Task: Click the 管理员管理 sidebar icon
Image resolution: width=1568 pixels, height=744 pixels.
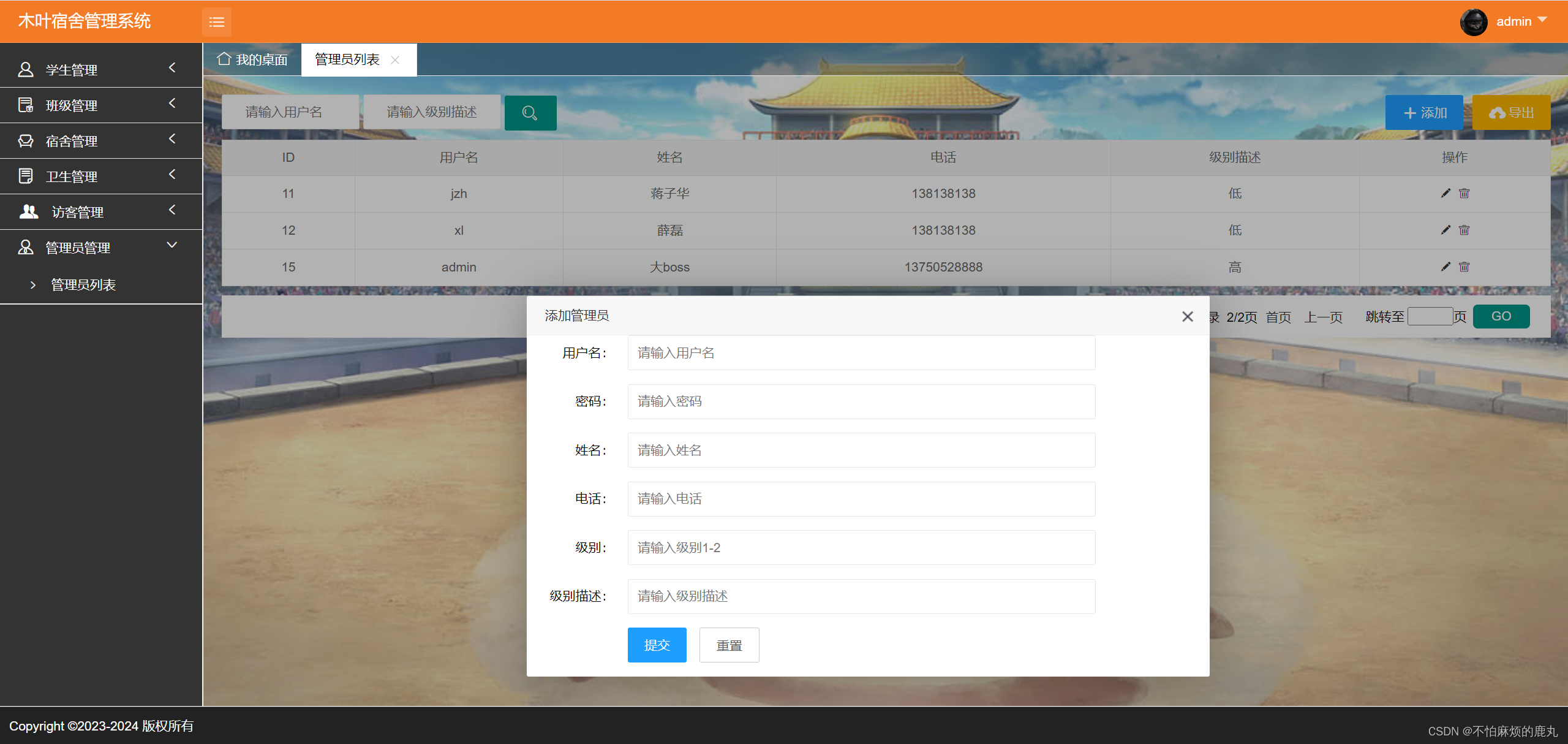Action: [x=26, y=247]
